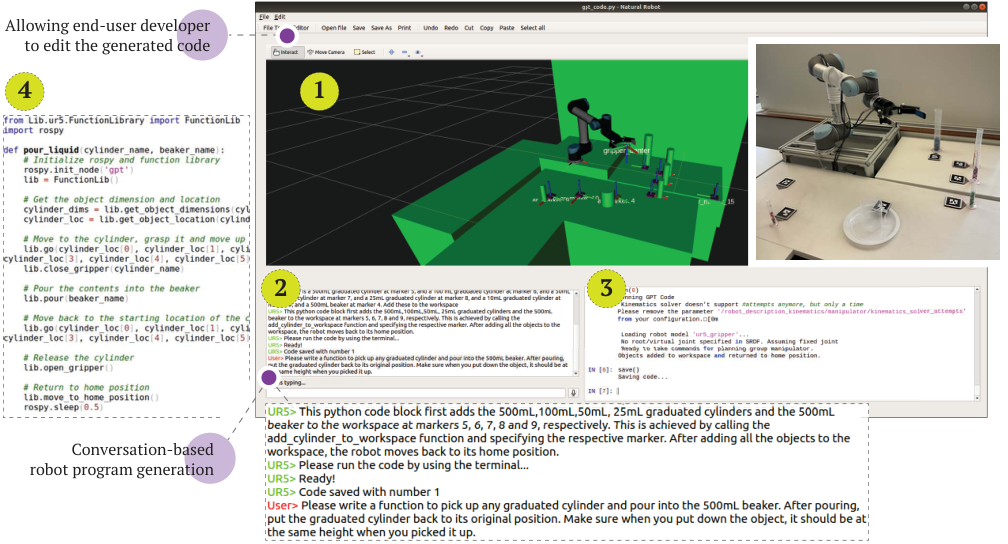Open the blue minus tool dropdown

(x=405, y=52)
